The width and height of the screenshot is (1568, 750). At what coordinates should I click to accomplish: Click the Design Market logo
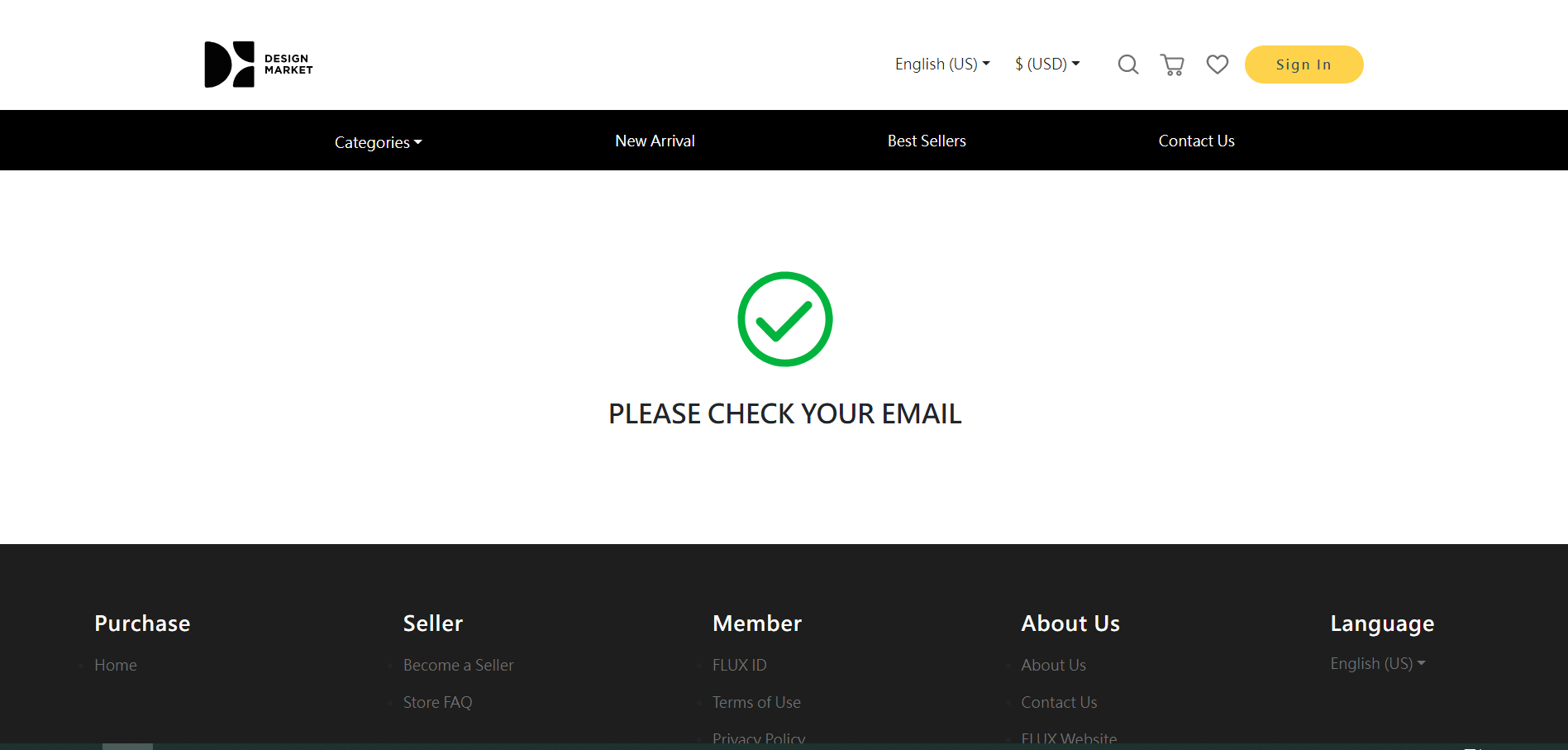pos(258,64)
